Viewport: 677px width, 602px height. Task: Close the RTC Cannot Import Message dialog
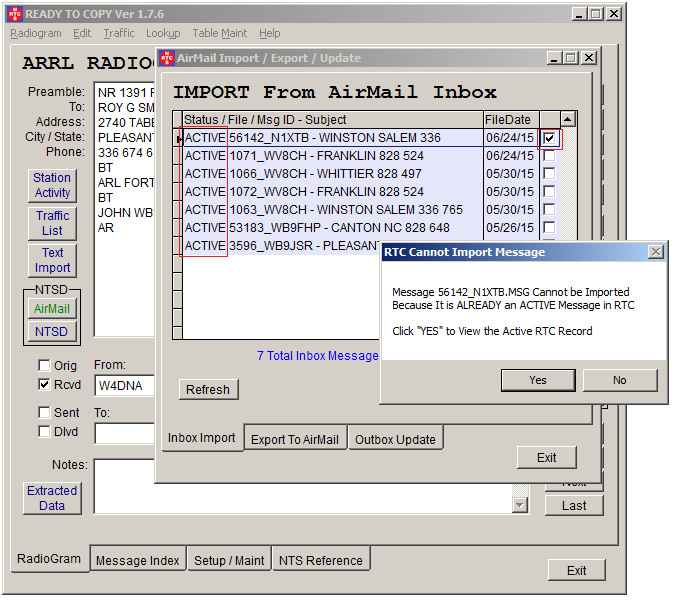click(656, 252)
